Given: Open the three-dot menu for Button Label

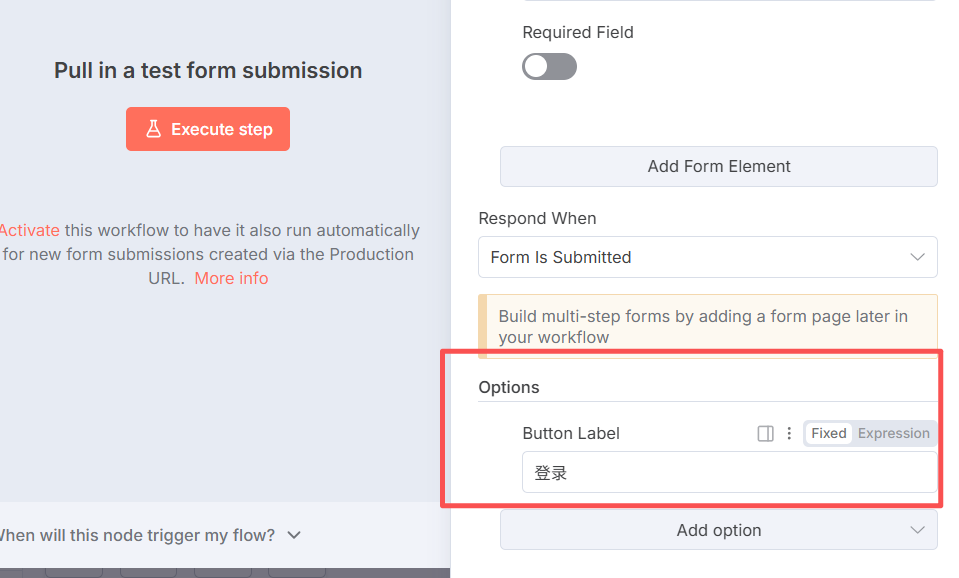Looking at the screenshot, I should pyautogui.click(x=789, y=434).
